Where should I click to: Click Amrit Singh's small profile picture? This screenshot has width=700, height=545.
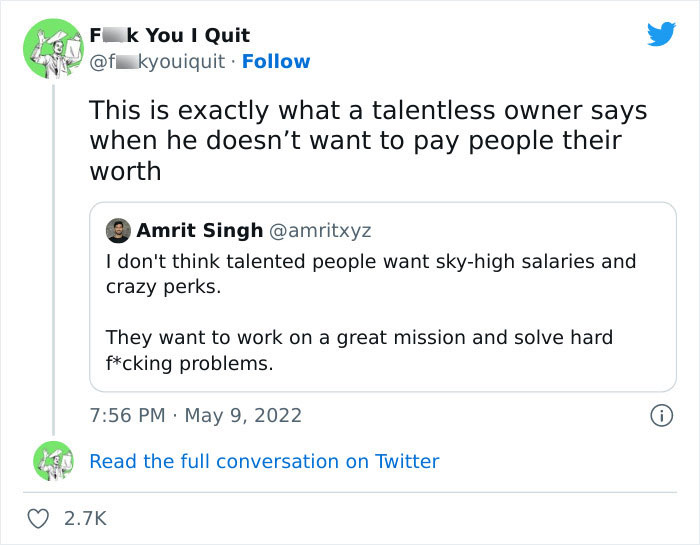118,230
